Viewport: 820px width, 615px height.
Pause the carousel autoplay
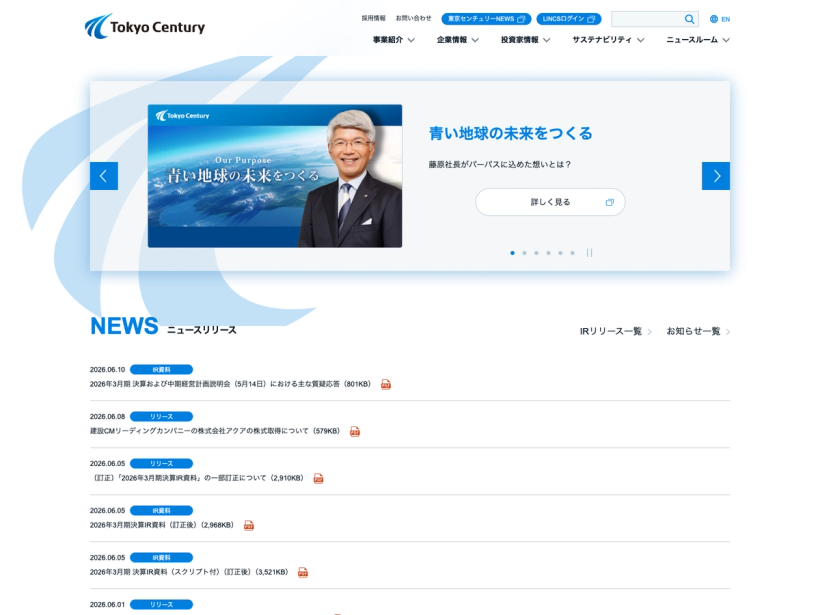tap(589, 253)
